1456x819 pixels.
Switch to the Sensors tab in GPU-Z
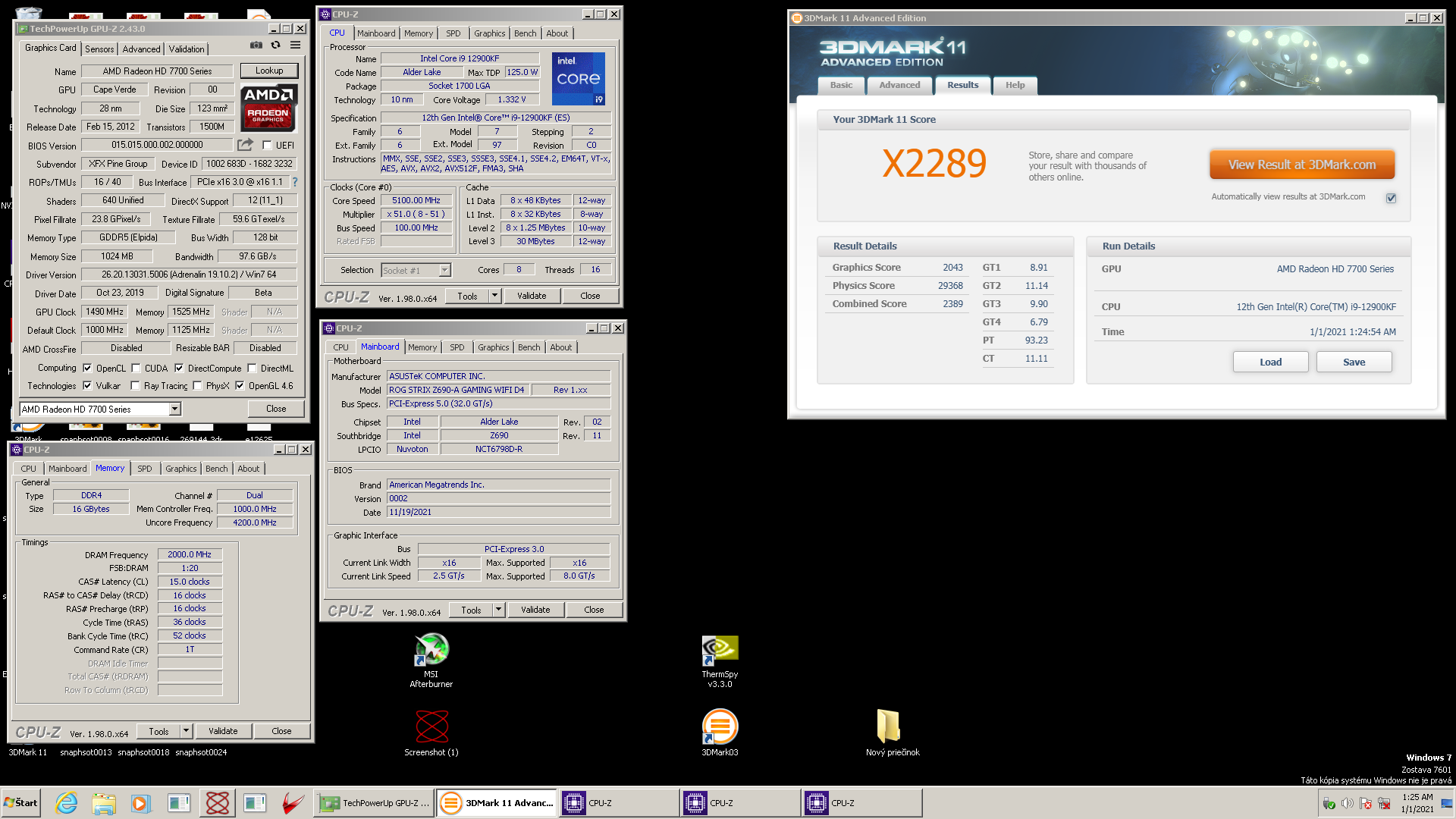99,49
